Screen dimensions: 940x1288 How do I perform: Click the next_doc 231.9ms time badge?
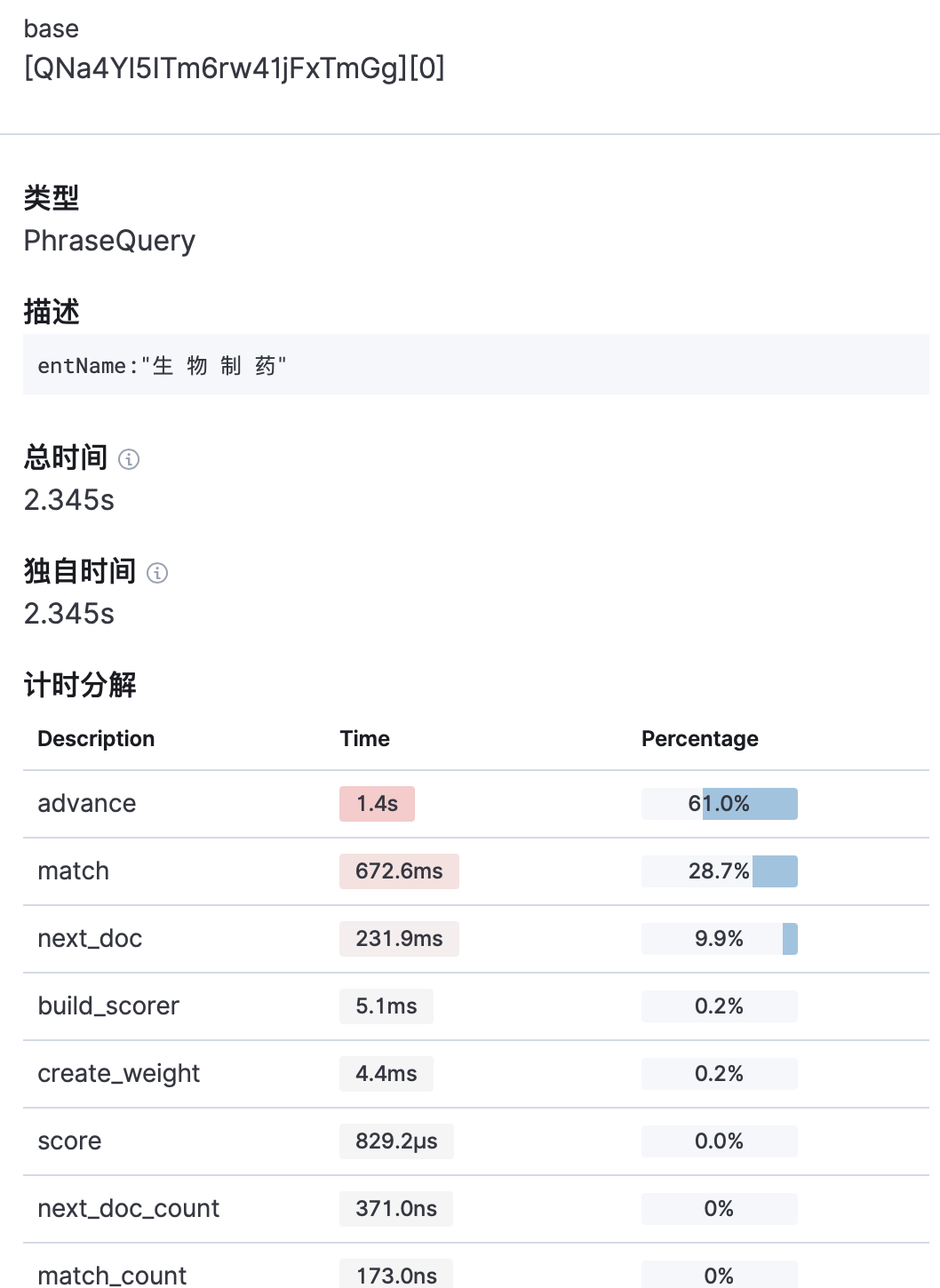coord(399,939)
